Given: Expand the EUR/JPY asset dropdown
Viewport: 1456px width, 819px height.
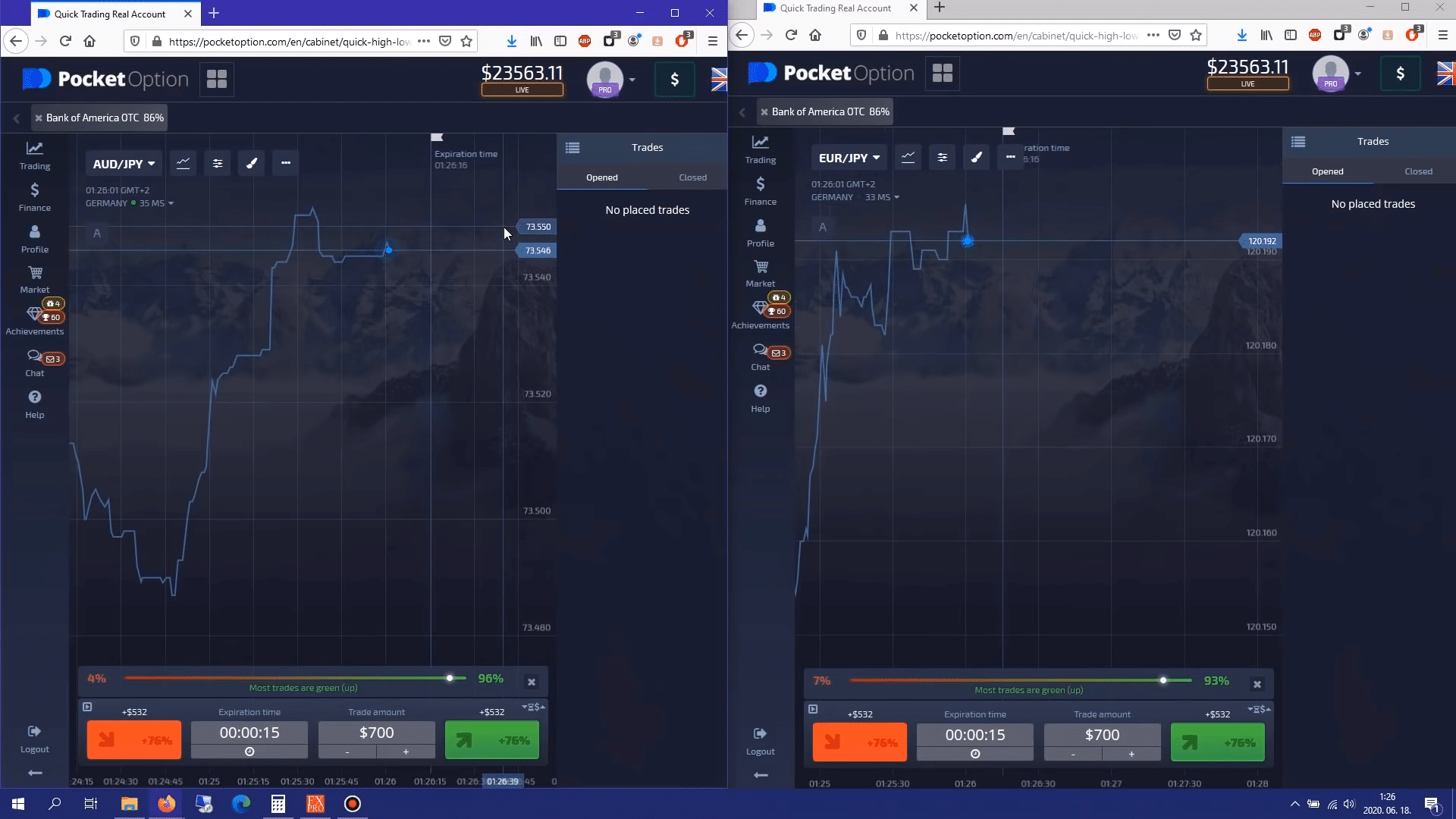Looking at the screenshot, I should tap(849, 158).
